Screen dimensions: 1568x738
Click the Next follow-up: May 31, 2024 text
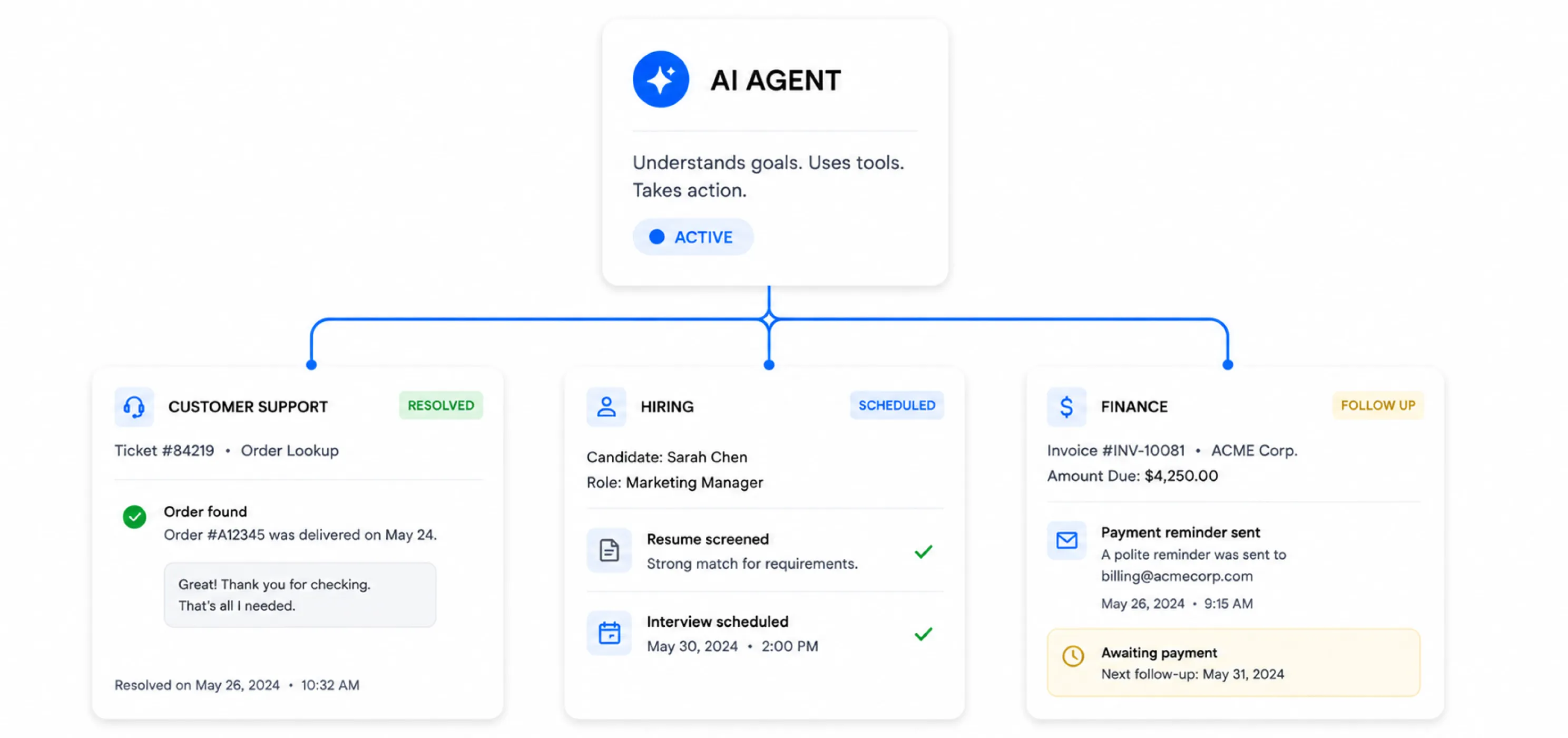[x=1192, y=674]
